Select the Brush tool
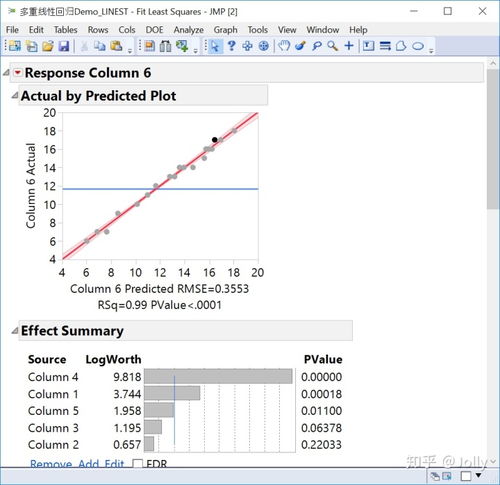500x485 pixels. click(x=300, y=46)
